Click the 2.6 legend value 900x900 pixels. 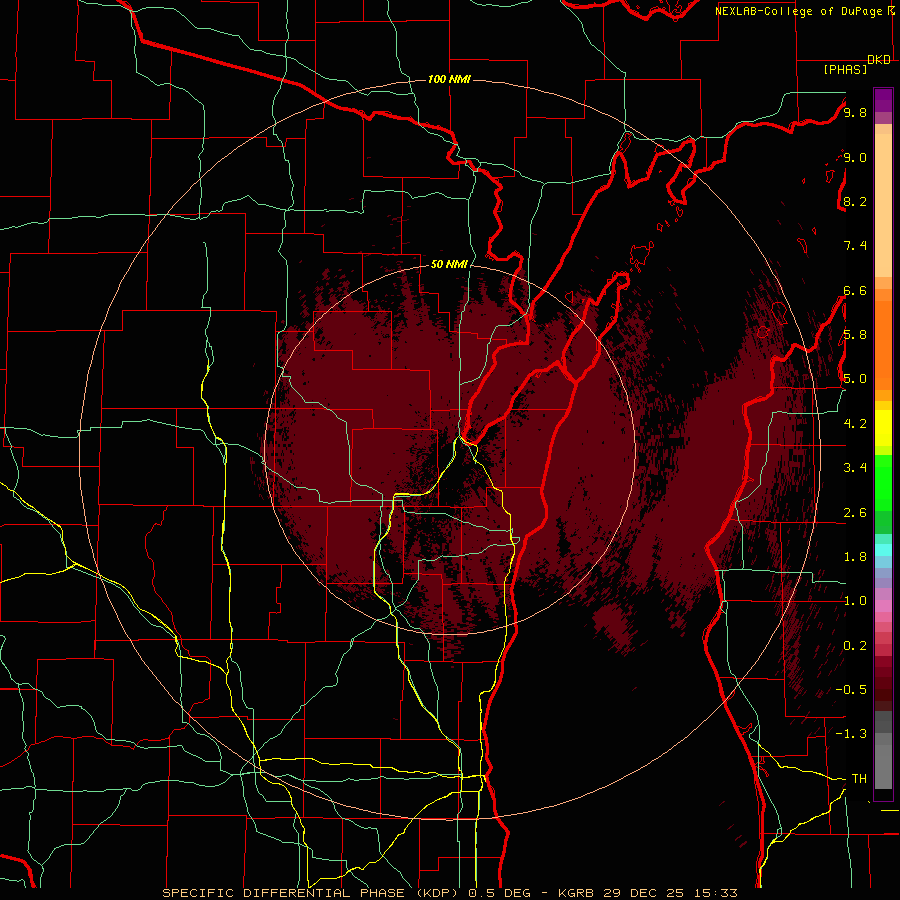pos(855,513)
